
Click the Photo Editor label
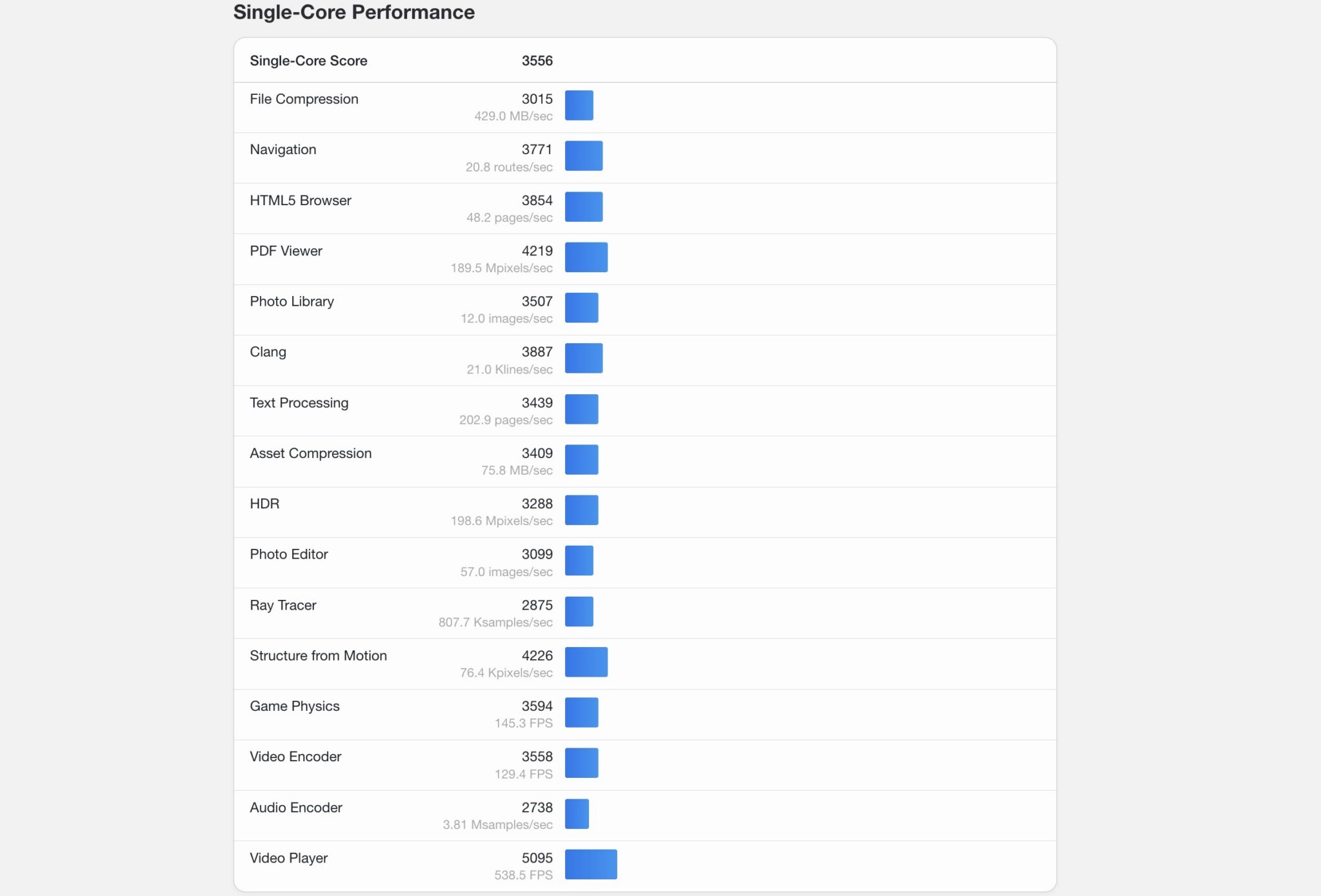288,554
